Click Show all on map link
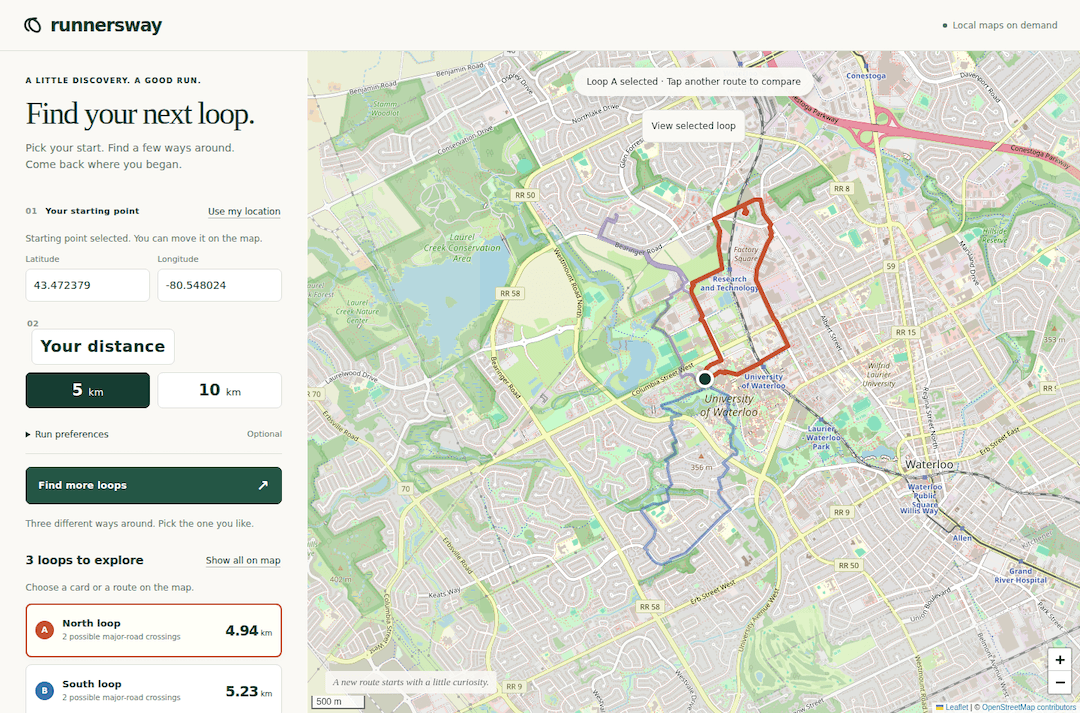 [x=243, y=560]
